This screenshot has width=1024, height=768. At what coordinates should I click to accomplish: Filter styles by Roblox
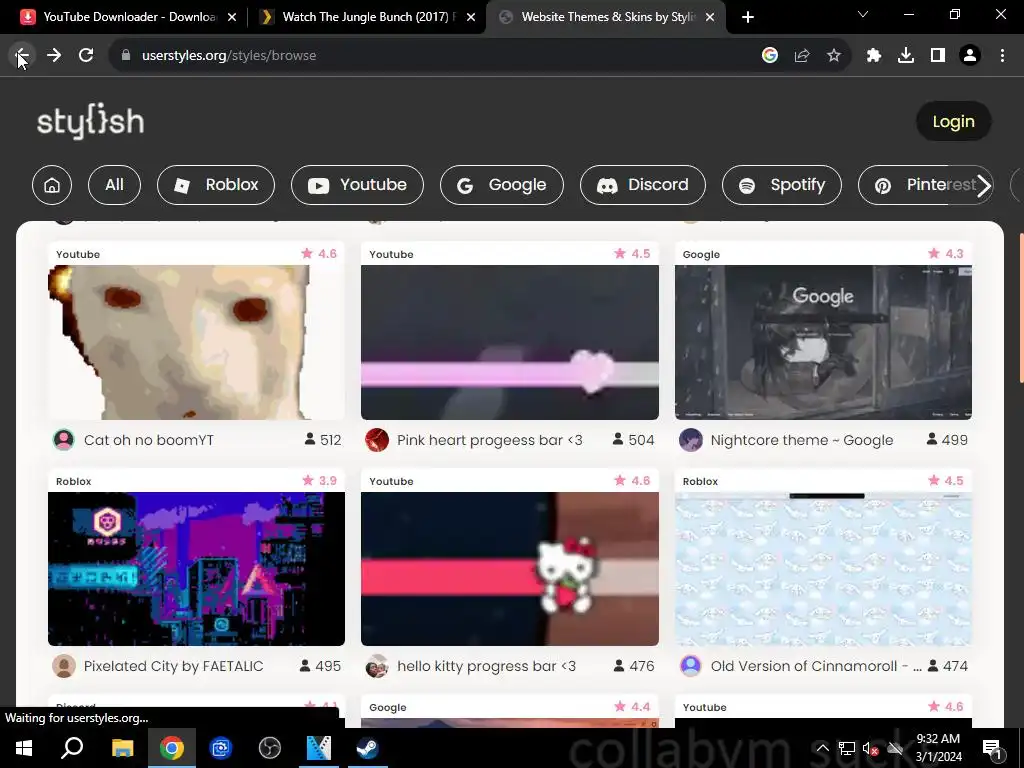[216, 185]
